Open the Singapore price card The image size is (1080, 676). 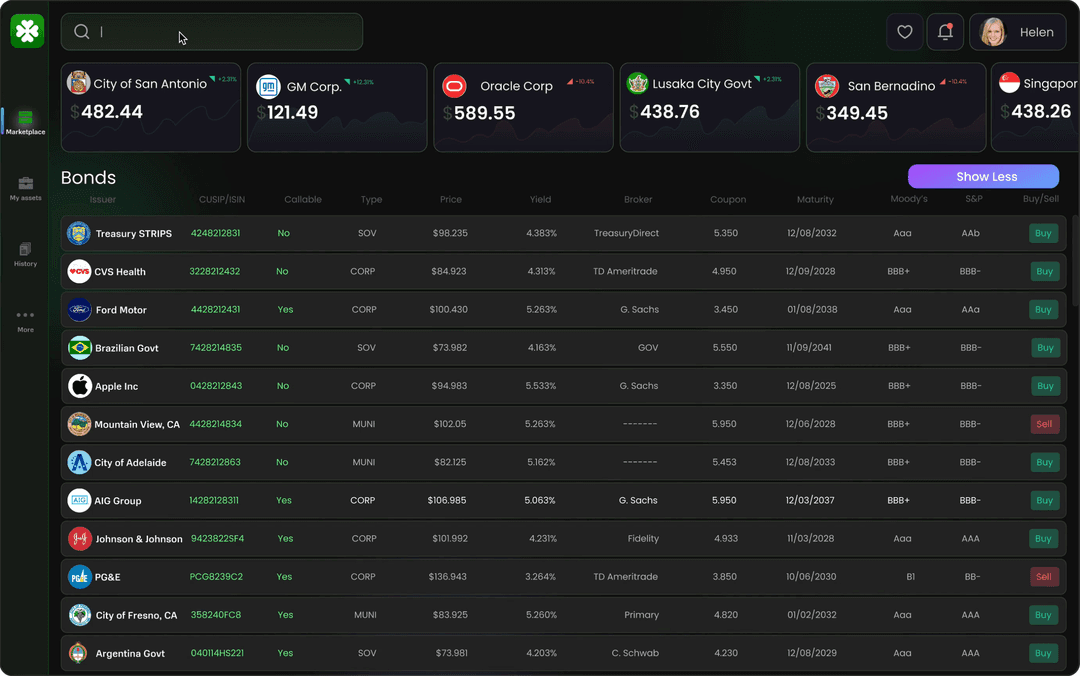coord(1035,107)
